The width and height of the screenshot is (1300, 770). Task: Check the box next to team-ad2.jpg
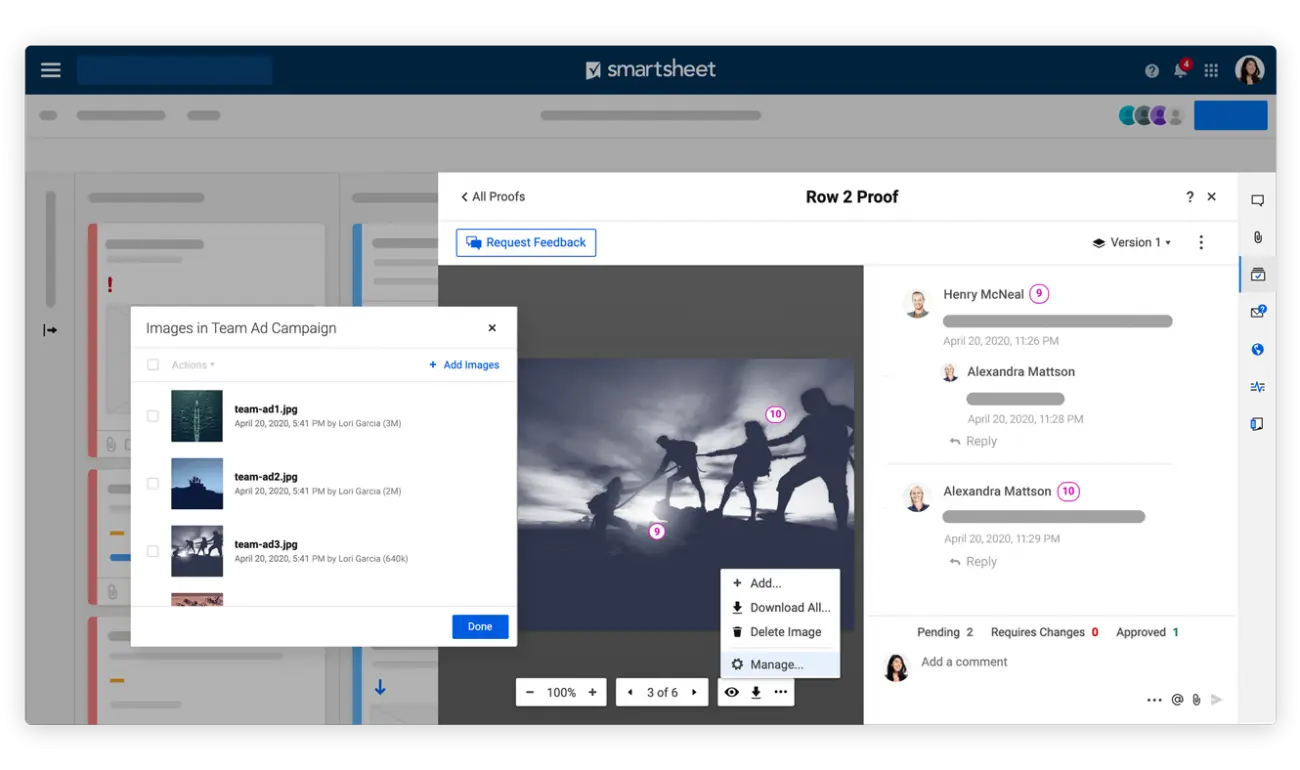153,484
